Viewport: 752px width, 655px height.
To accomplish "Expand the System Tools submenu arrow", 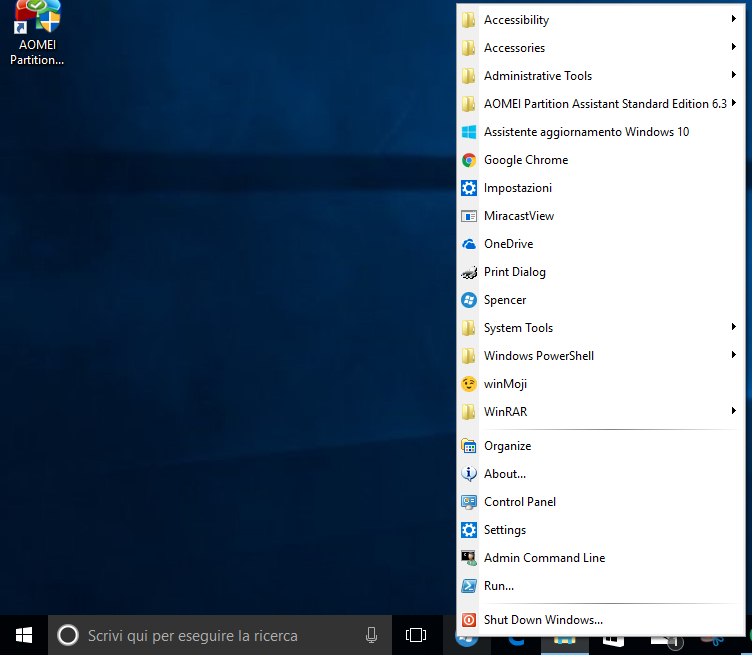I will (733, 327).
